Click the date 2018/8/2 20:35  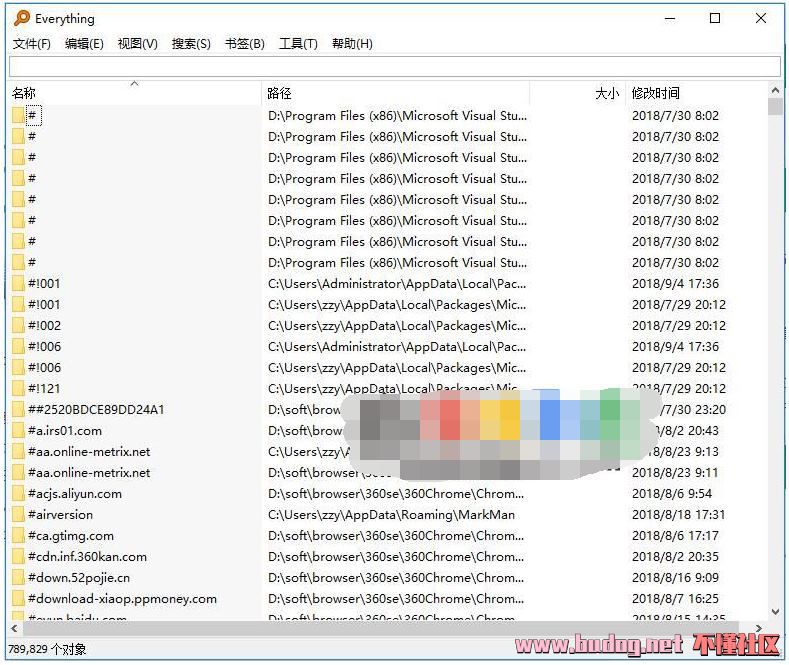tap(675, 557)
